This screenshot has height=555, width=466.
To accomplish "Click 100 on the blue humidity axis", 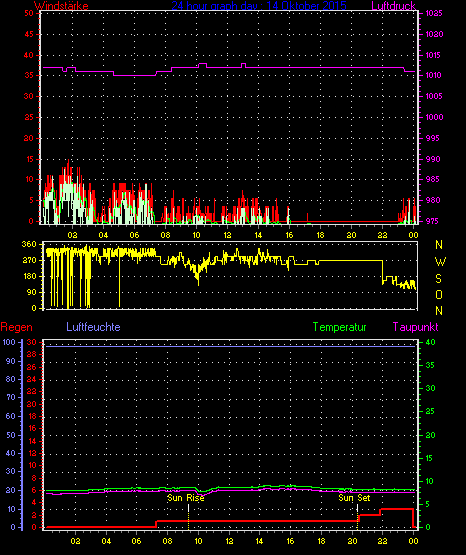I will point(9,342).
